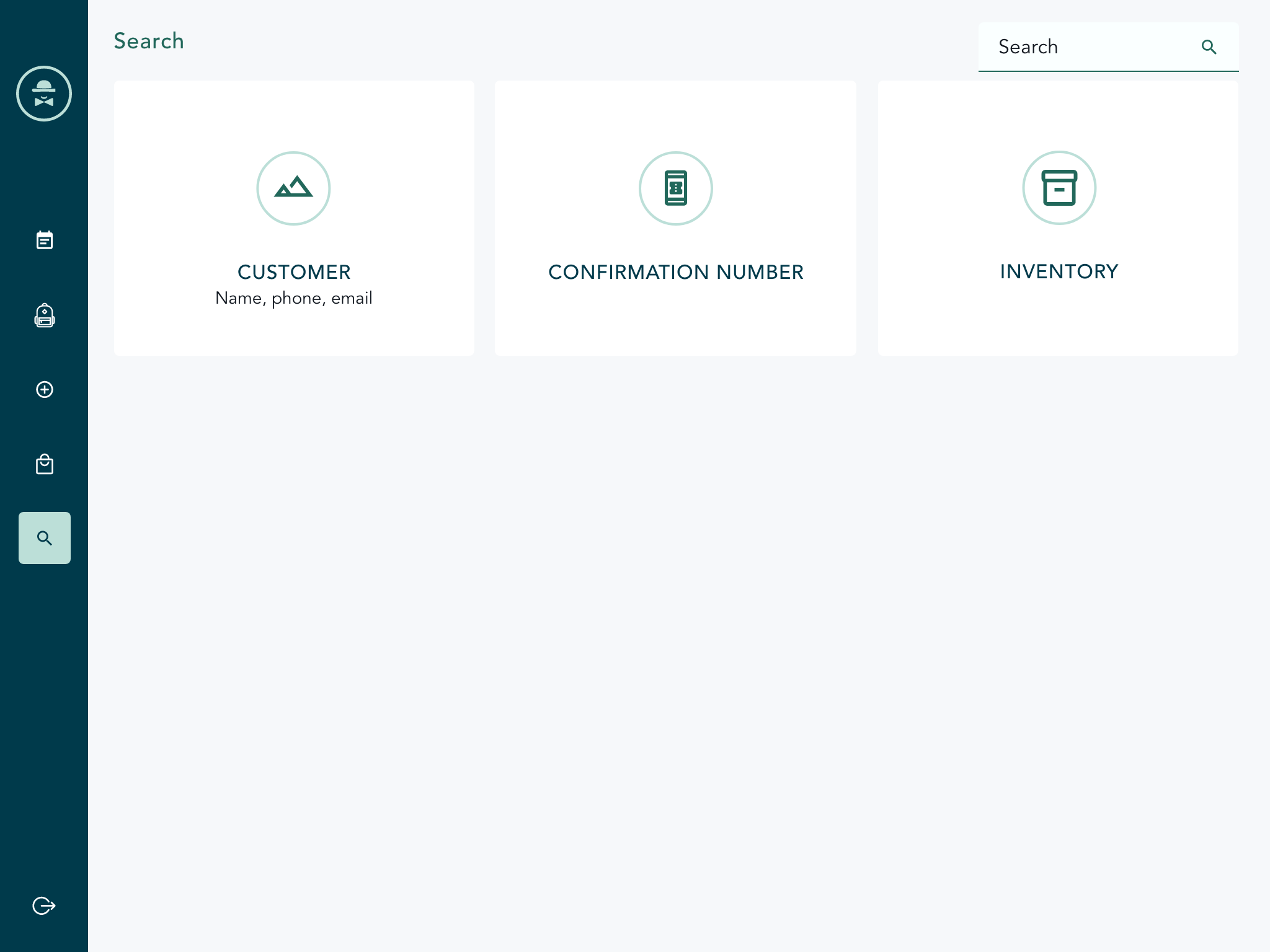Select the backpack sidebar icon
This screenshot has height=952, width=1270.
tap(45, 315)
